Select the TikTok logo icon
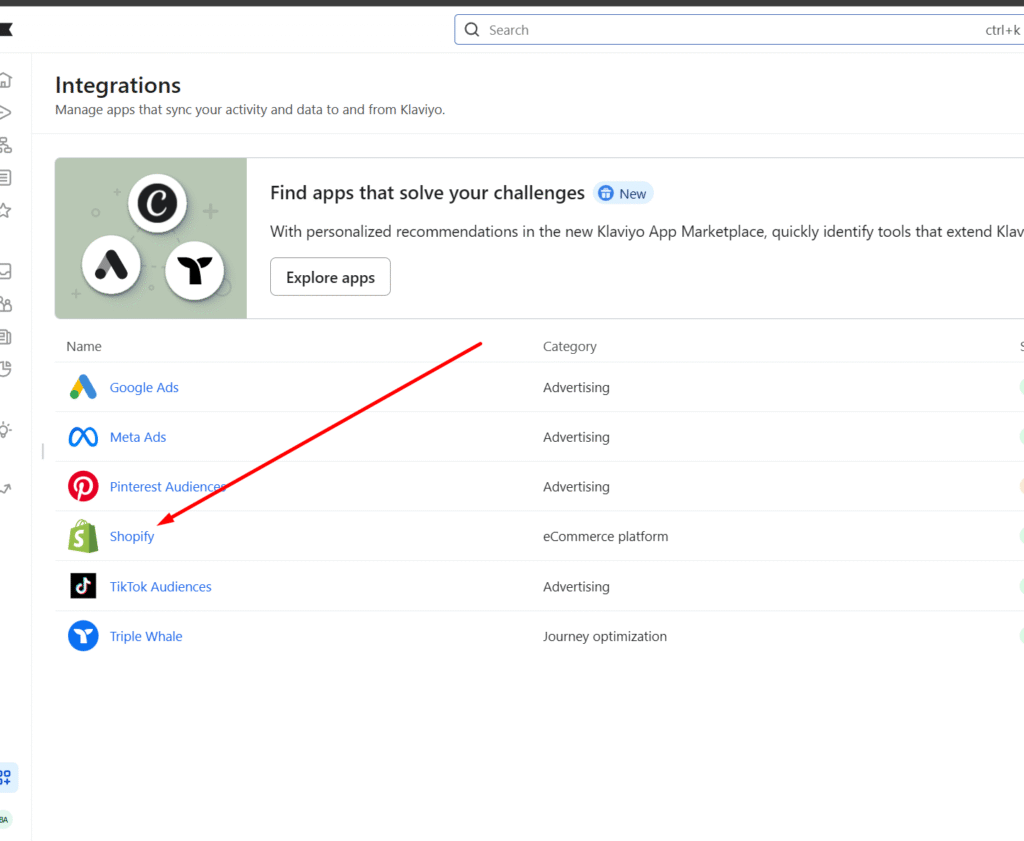The width and height of the screenshot is (1024, 841). [83, 586]
